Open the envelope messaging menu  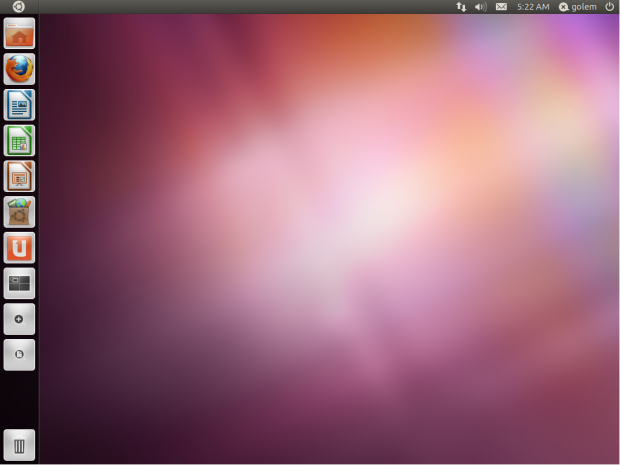(501, 7)
